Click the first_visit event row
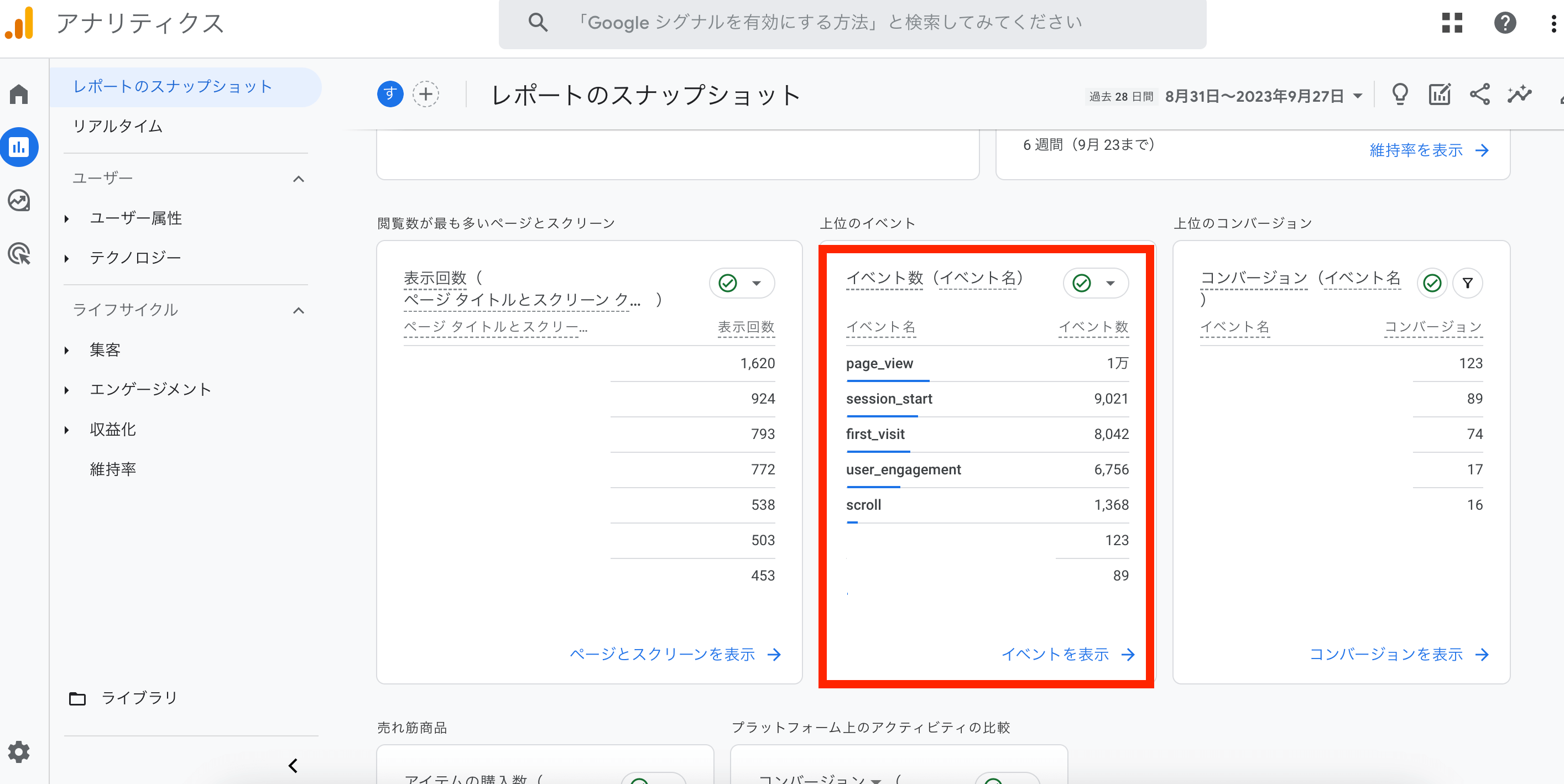The width and height of the screenshot is (1564, 784). point(987,435)
